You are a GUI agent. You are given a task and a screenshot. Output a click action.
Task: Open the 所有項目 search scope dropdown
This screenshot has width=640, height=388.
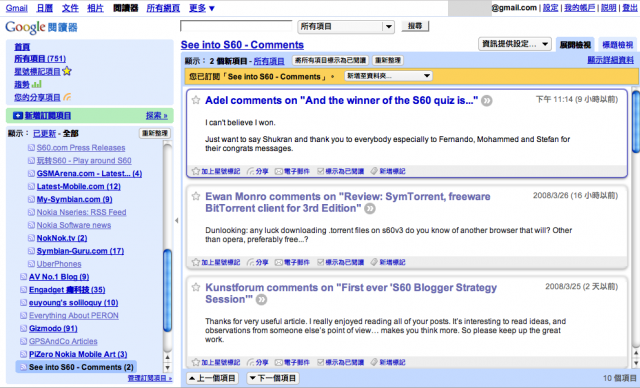click(x=346, y=27)
